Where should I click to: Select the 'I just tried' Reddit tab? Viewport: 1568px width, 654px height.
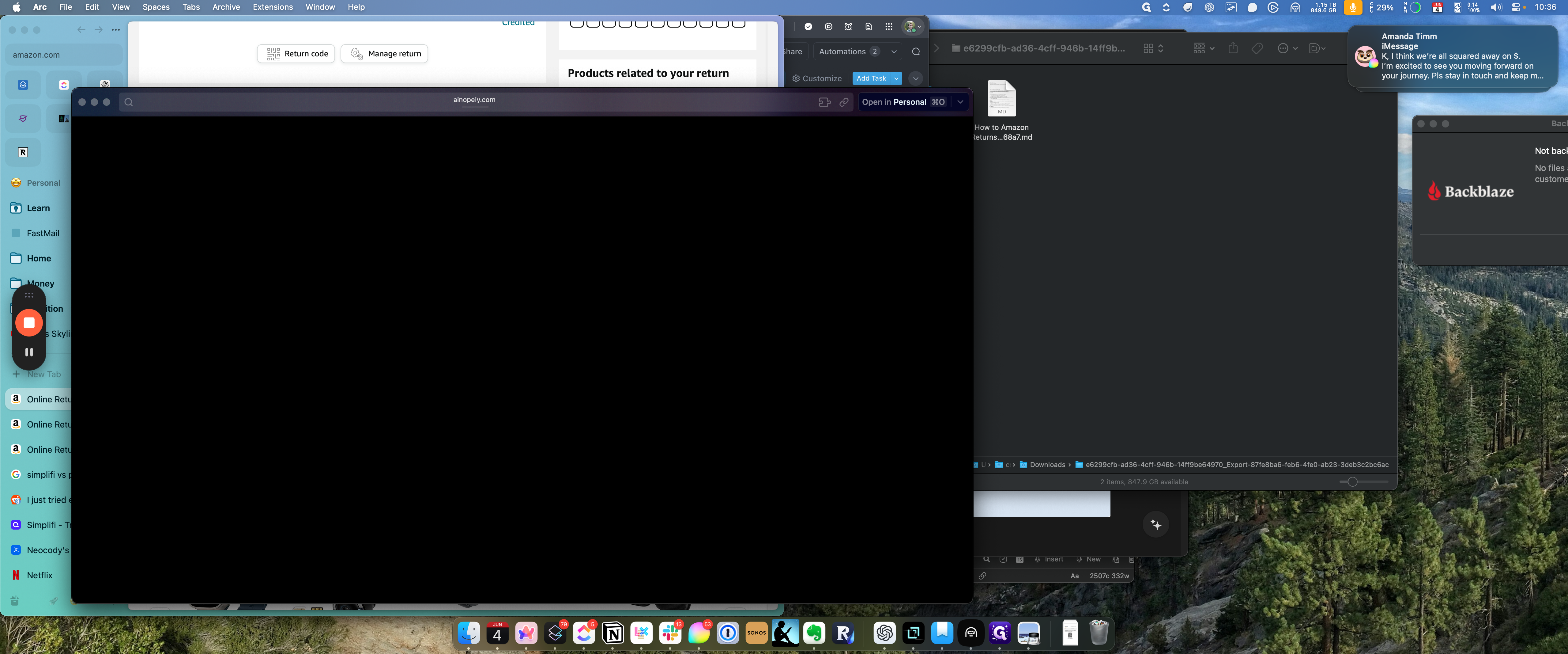38,500
